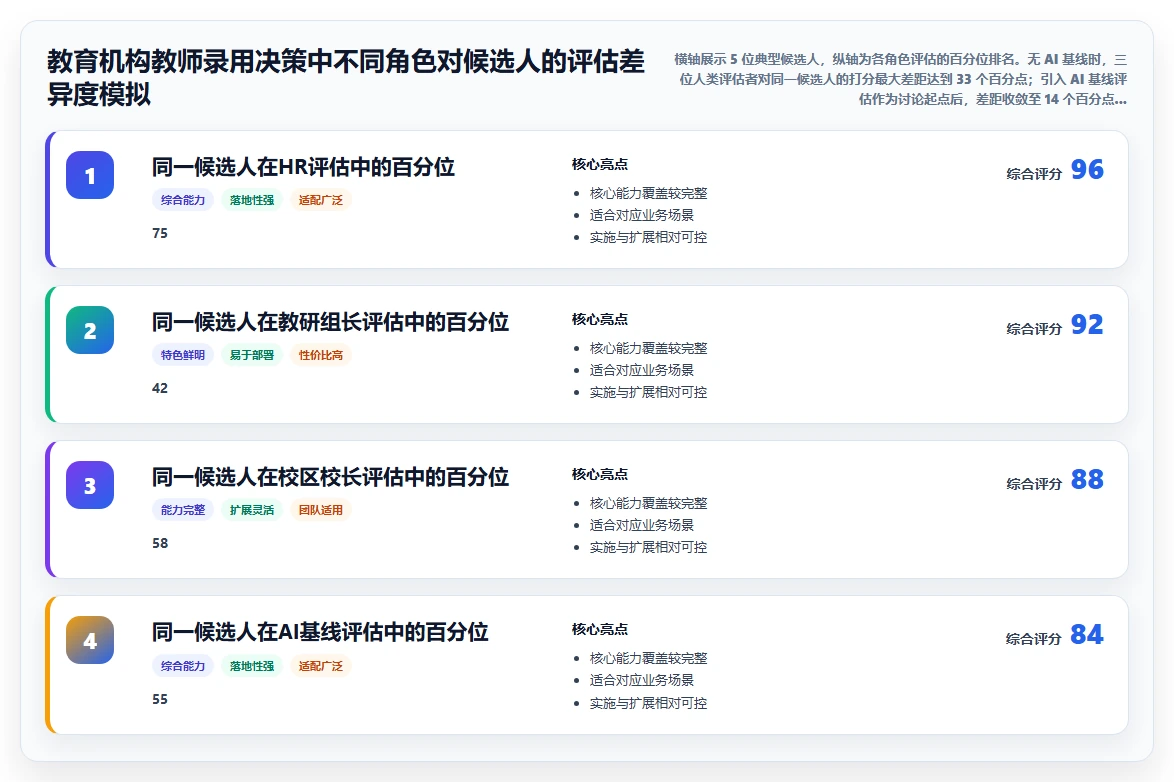Click the percentile value 58
Image resolution: width=1174 pixels, height=782 pixels.
coord(160,543)
